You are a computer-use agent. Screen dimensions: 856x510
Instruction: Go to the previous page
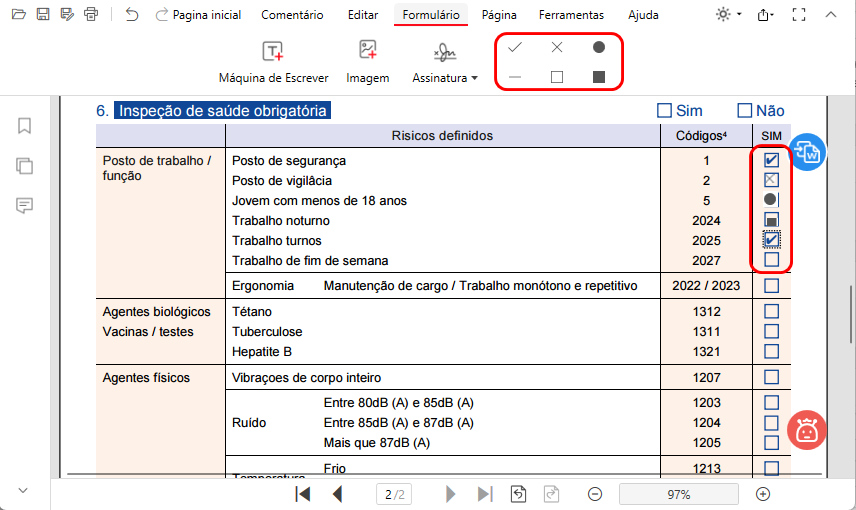pos(337,494)
